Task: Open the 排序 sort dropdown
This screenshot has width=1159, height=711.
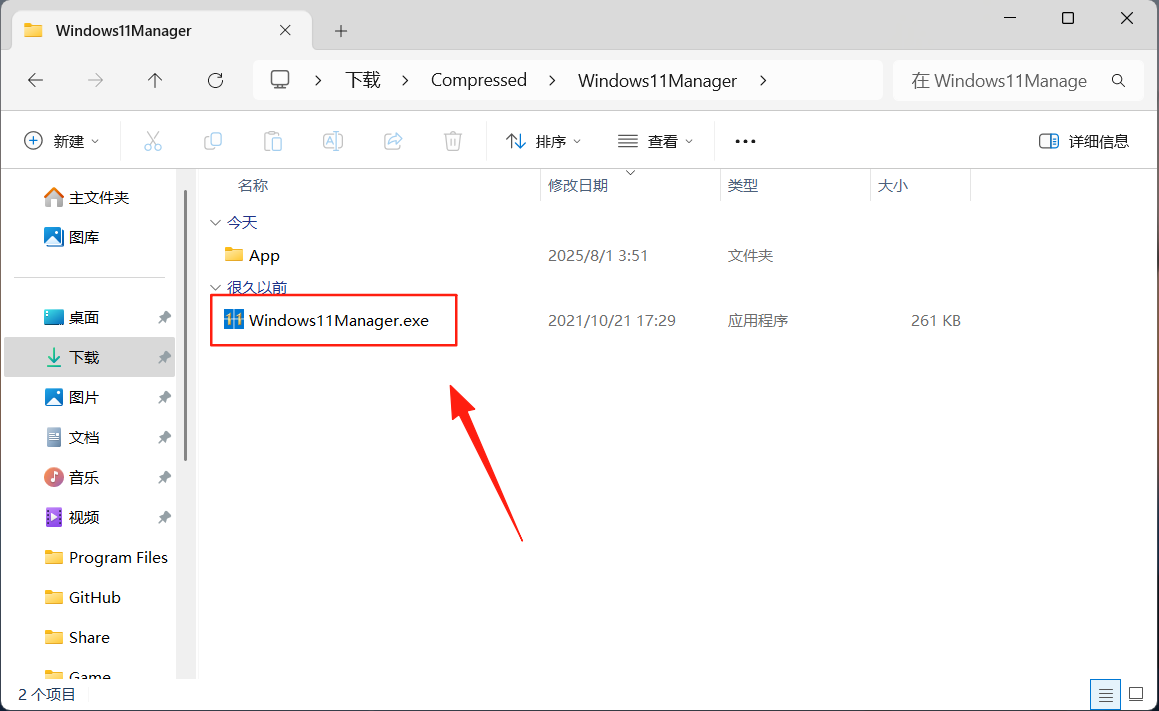Action: [544, 141]
